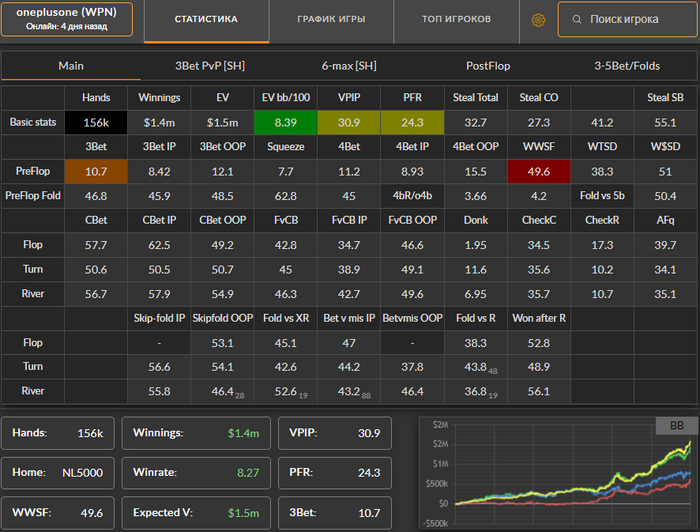Select the Winrate 8.27 summary box
This screenshot has height=532, width=700.
[196, 473]
